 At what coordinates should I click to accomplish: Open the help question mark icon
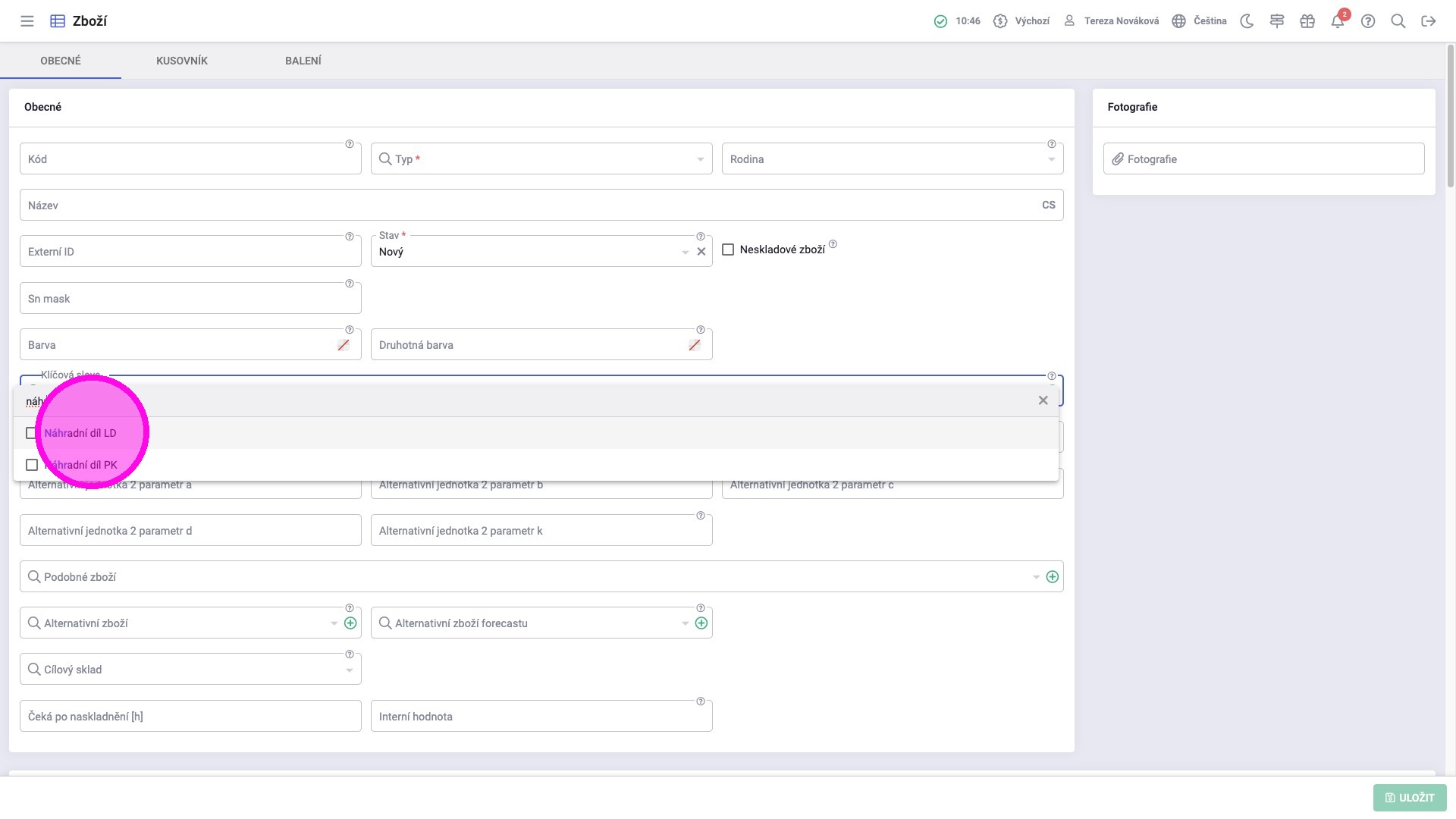(x=1368, y=21)
